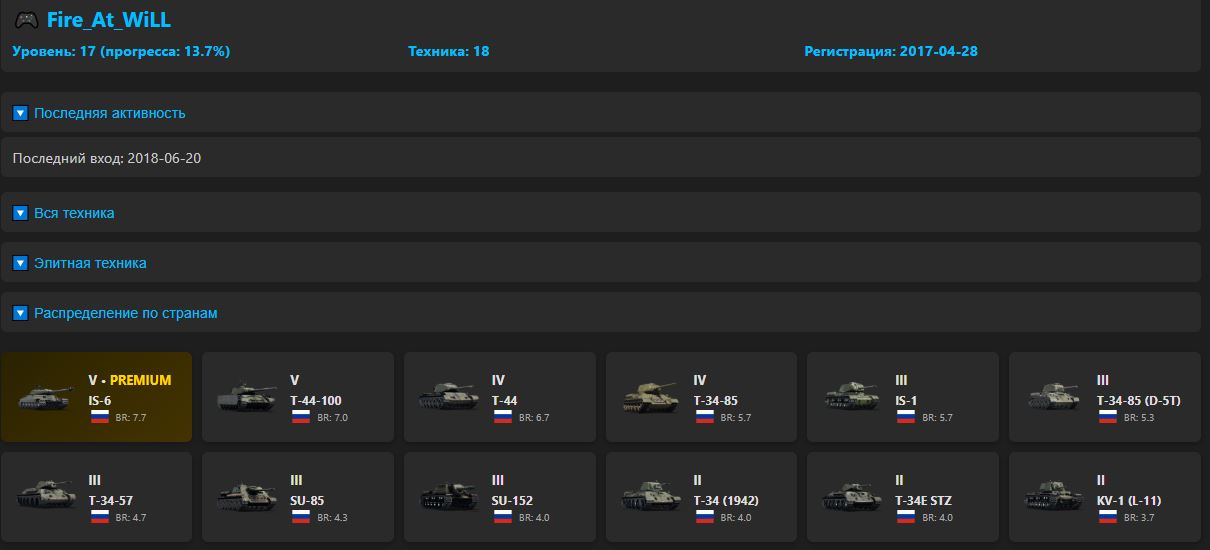Click the Russian flag under IS-1
1210x550 pixels.
click(x=905, y=417)
